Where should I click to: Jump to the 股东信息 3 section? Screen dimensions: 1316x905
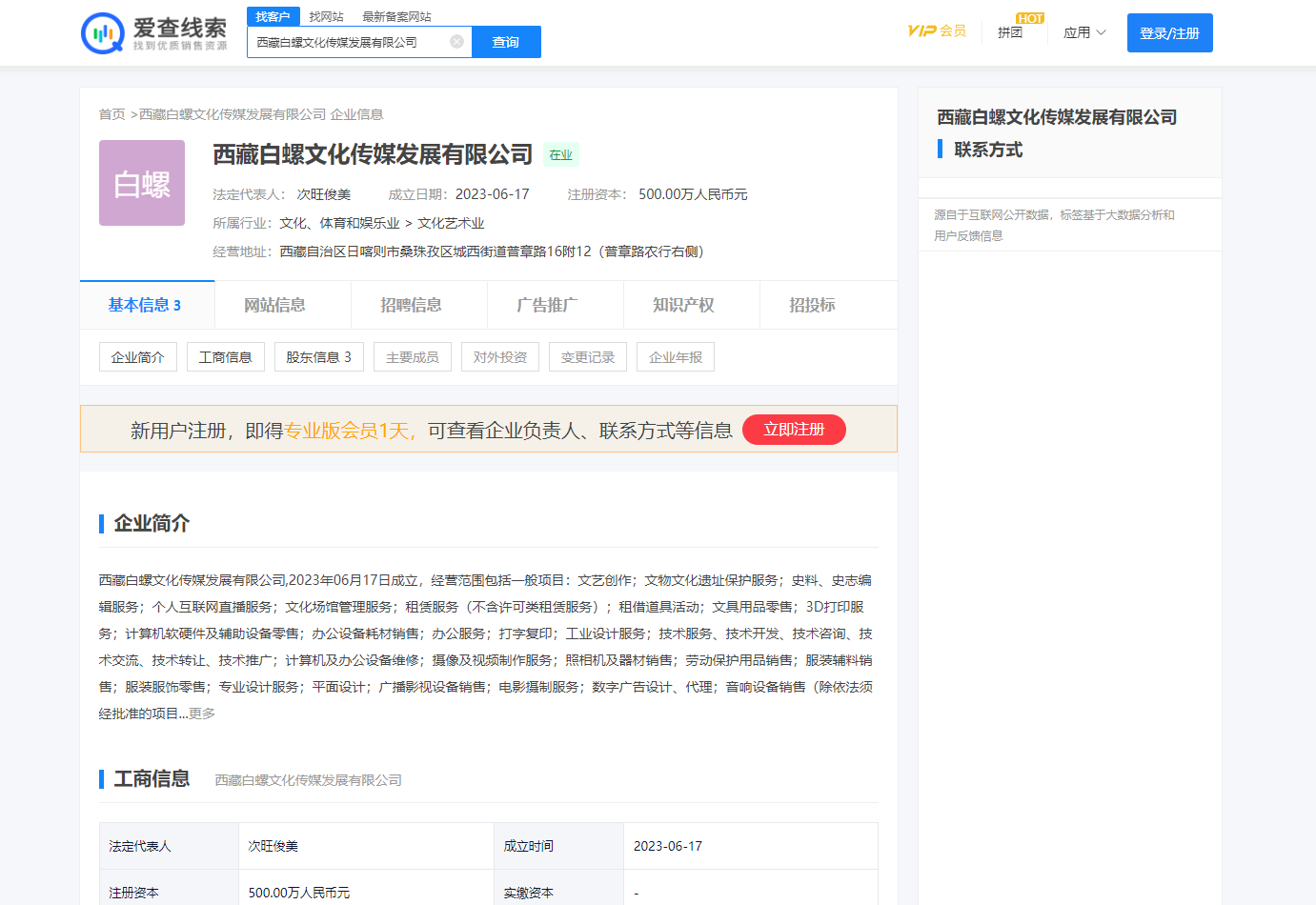coord(319,357)
